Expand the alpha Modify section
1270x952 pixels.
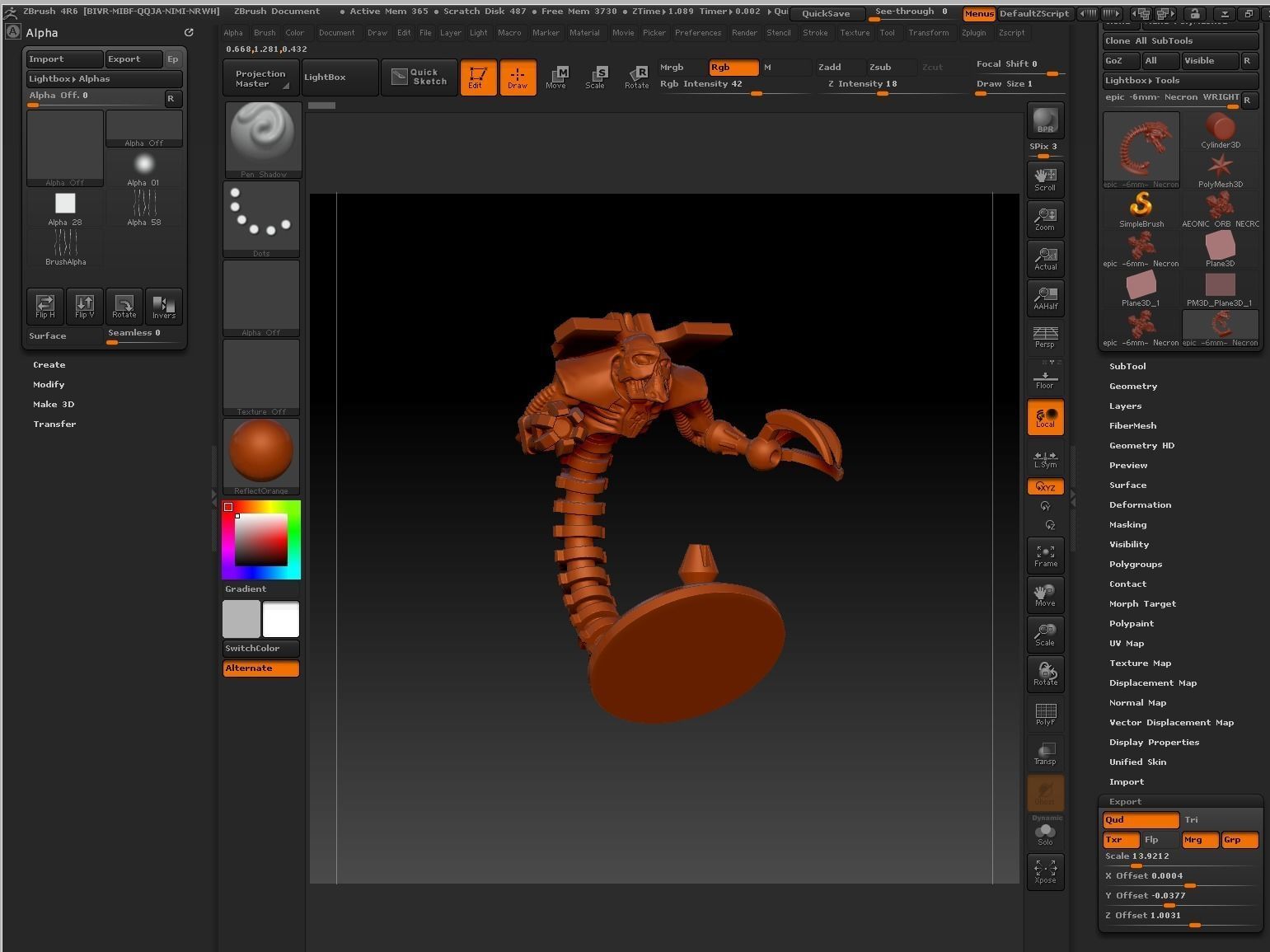49,385
